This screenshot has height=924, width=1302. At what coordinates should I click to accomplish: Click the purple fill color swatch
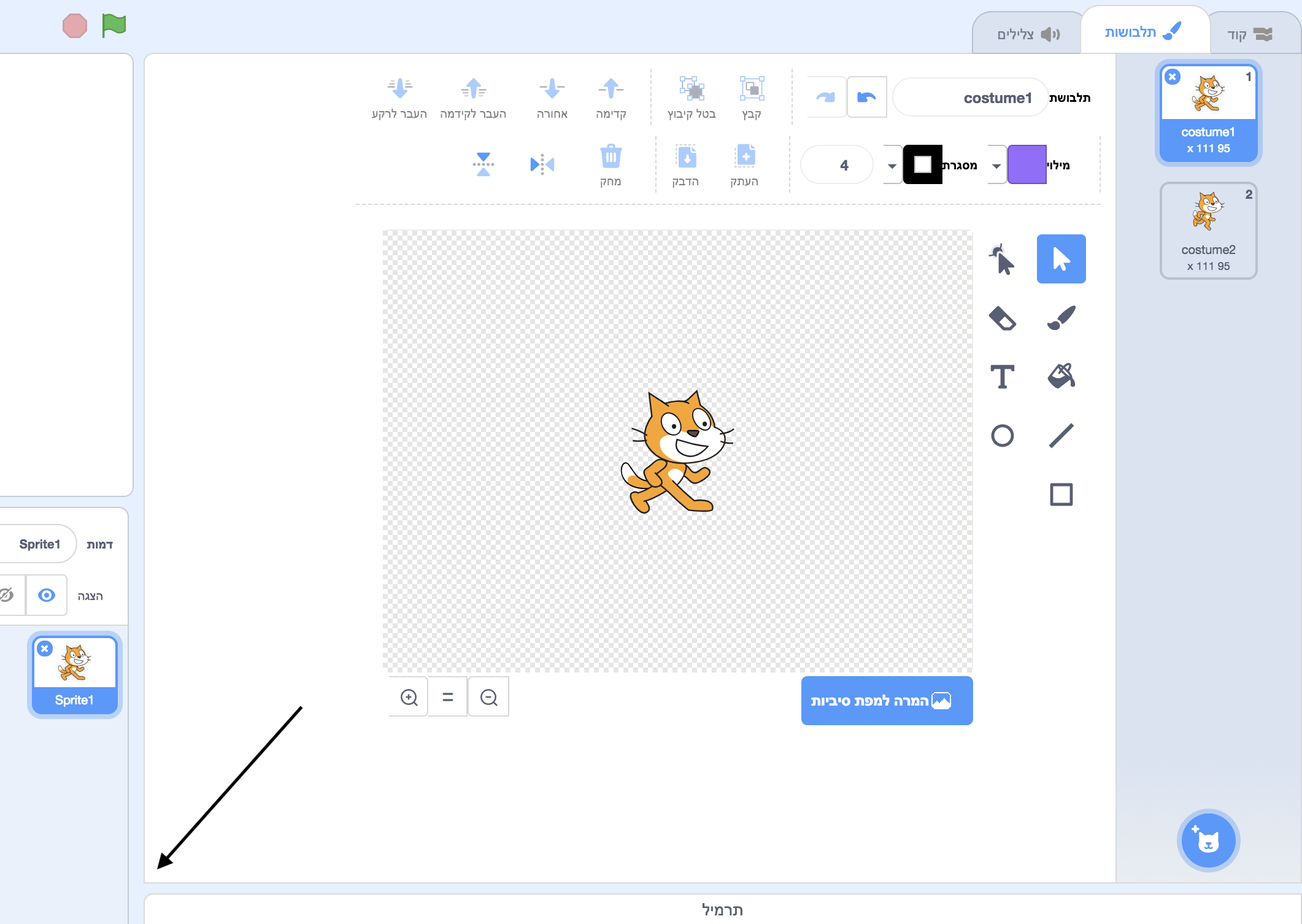[x=1027, y=164]
